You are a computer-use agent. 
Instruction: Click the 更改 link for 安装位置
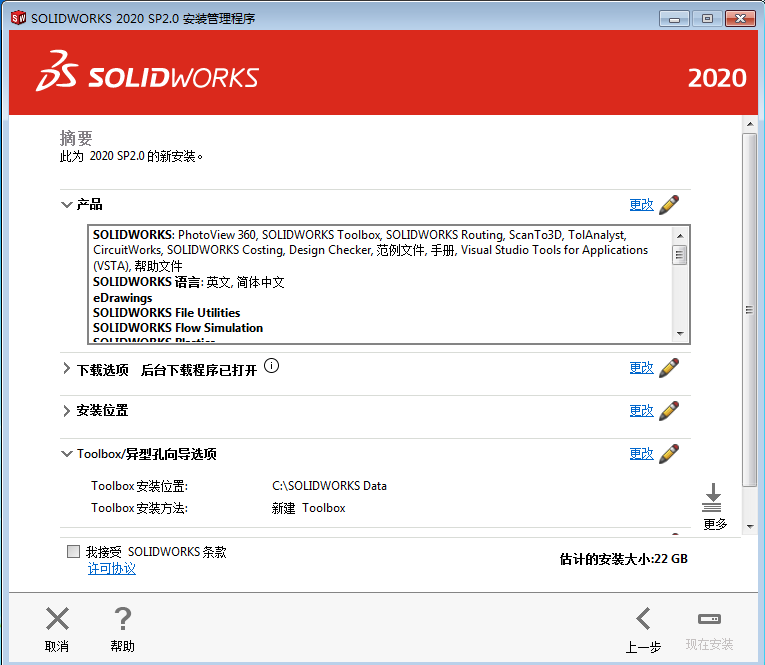click(x=641, y=410)
